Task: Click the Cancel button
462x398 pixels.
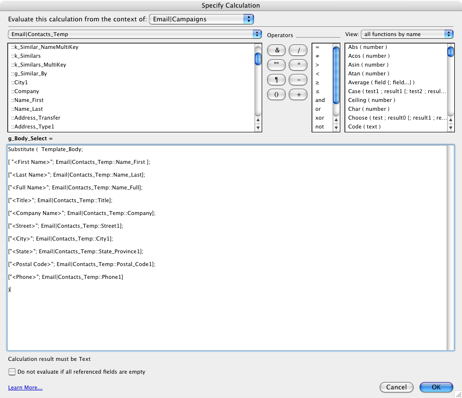Action: (396, 387)
